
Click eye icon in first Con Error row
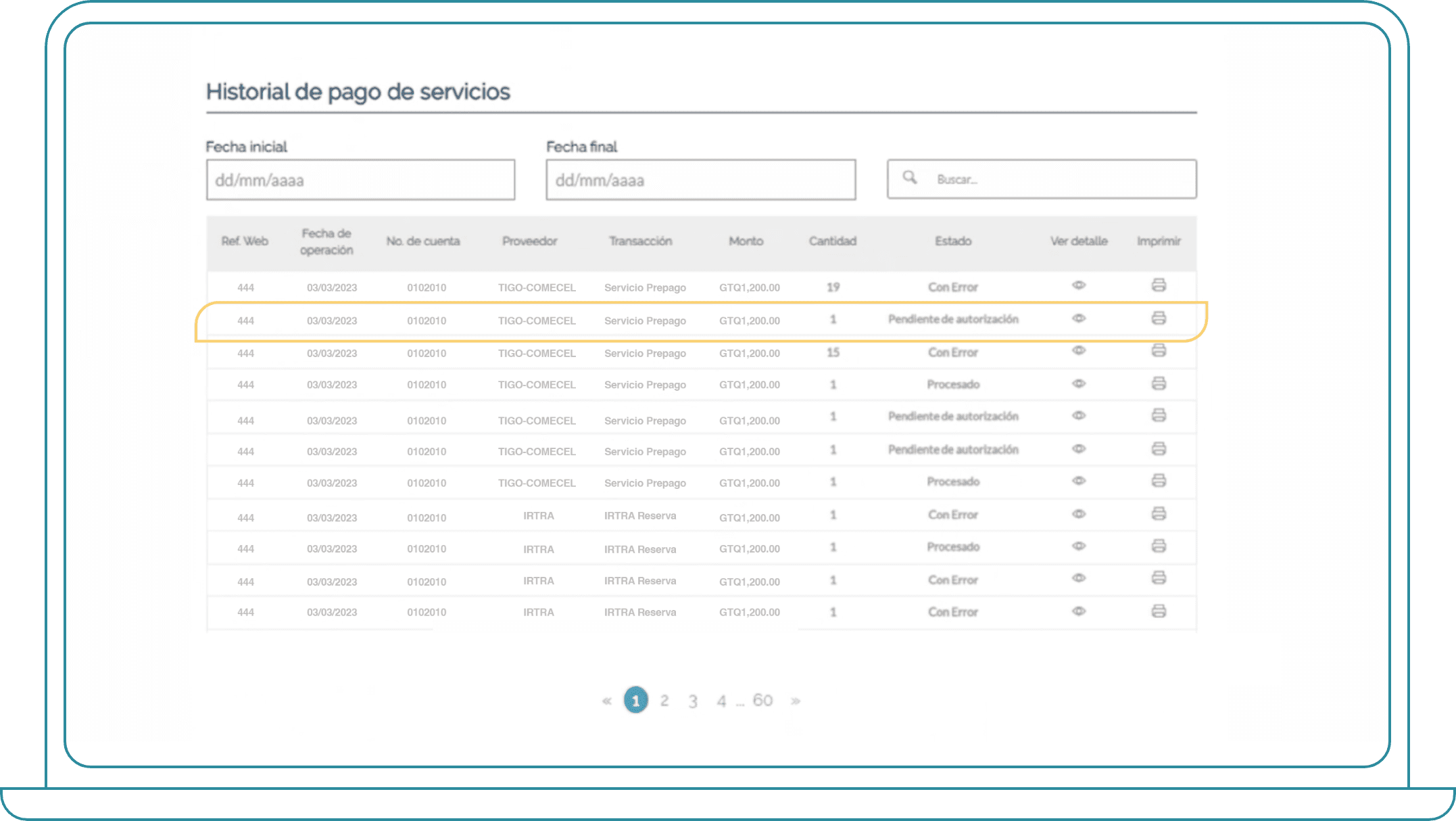(x=1079, y=285)
